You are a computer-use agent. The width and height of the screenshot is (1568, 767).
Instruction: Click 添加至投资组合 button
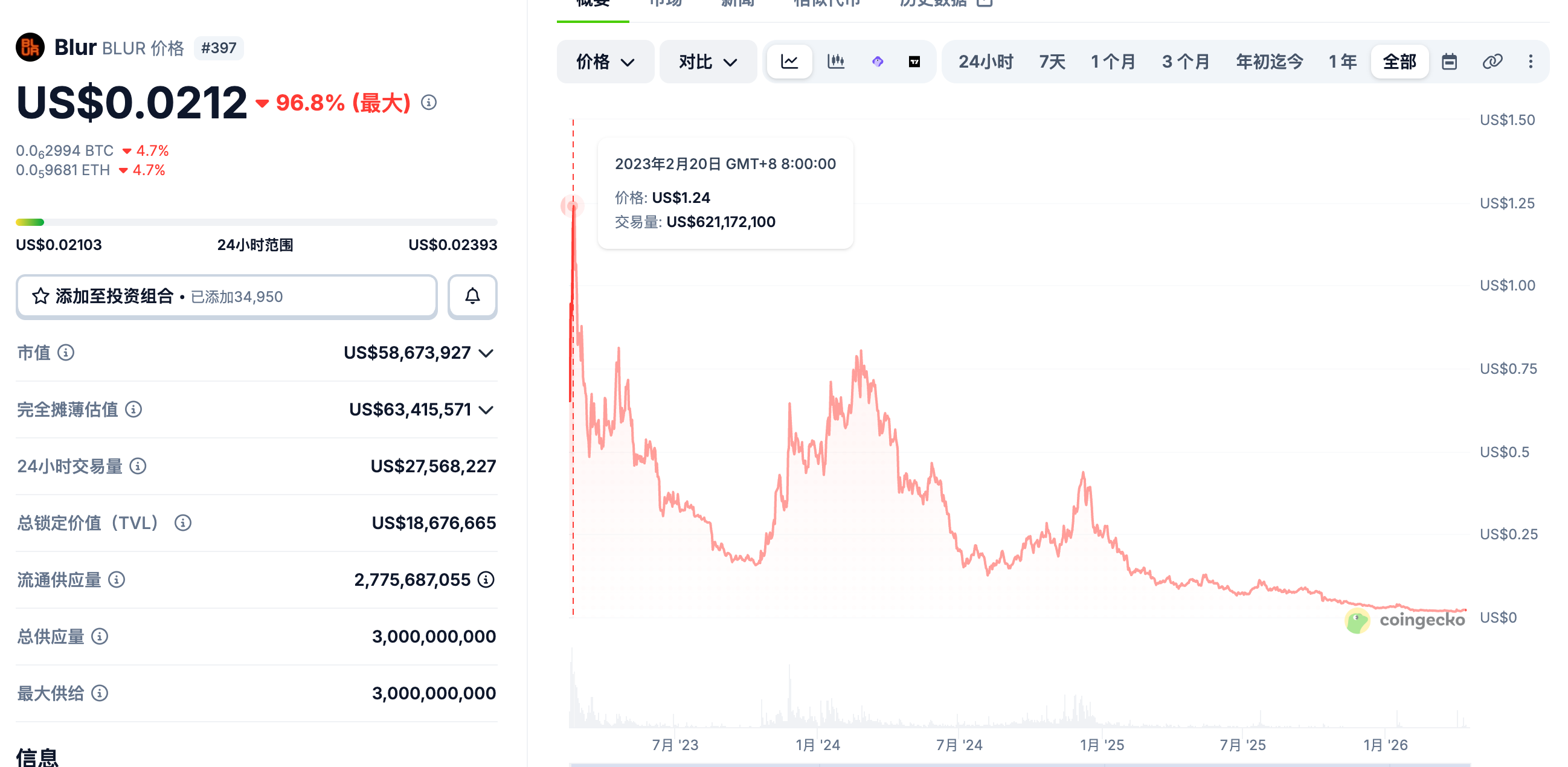click(227, 297)
